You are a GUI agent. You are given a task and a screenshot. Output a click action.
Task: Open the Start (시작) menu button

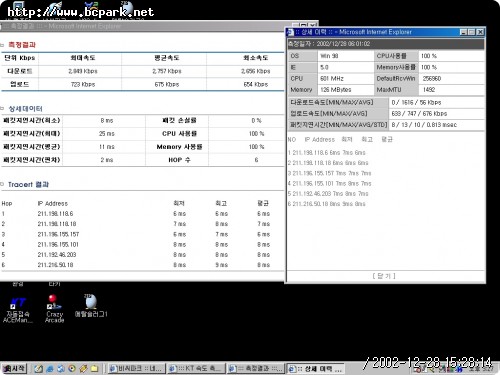[x=14, y=368]
